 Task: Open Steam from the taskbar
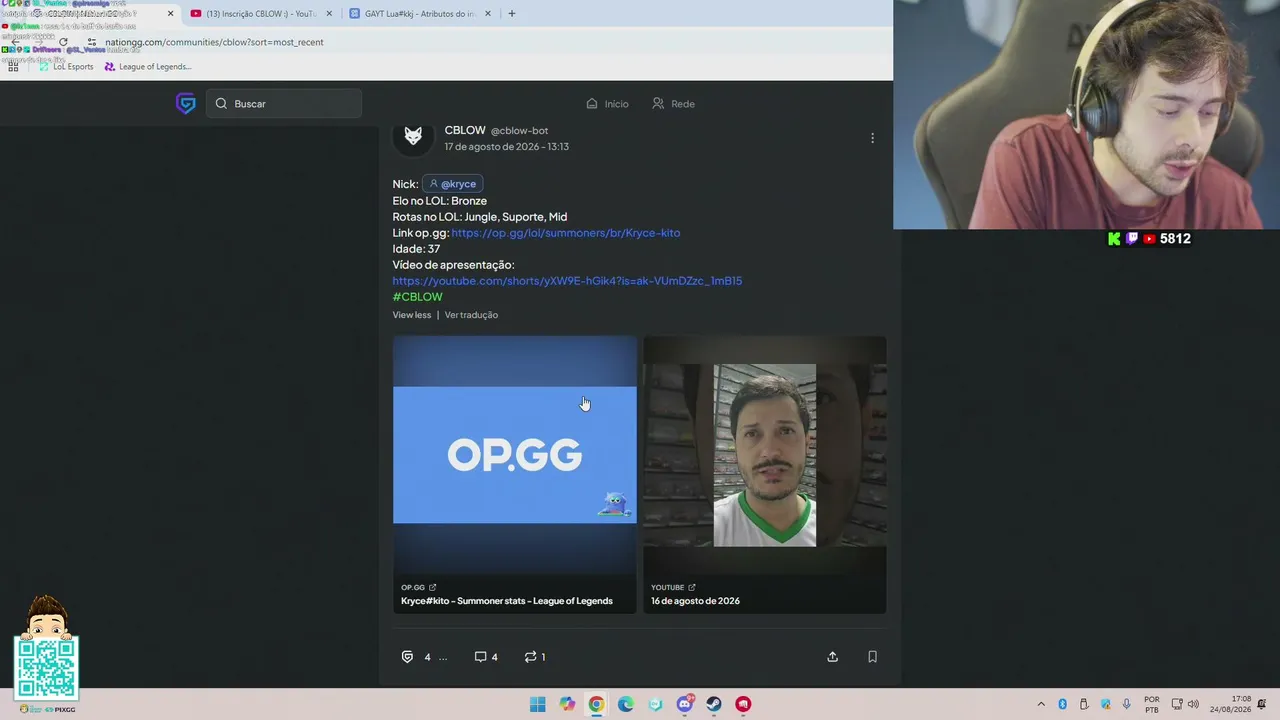714,704
